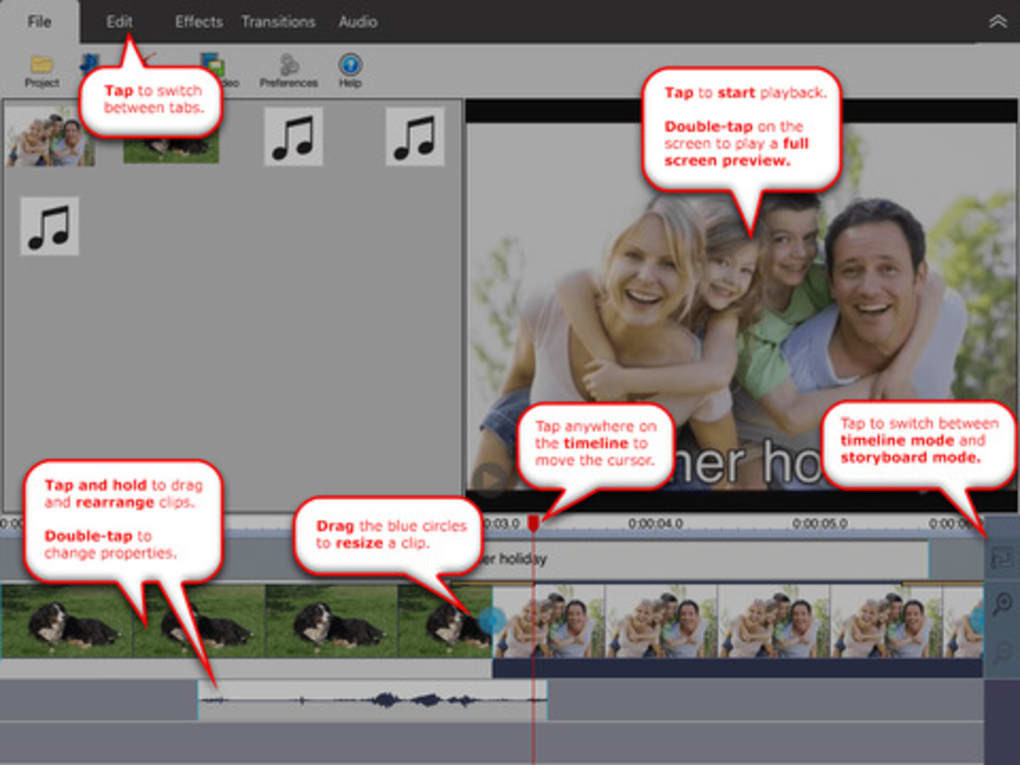Click the blue Help icon
This screenshot has width=1020, height=765.
pos(350,71)
